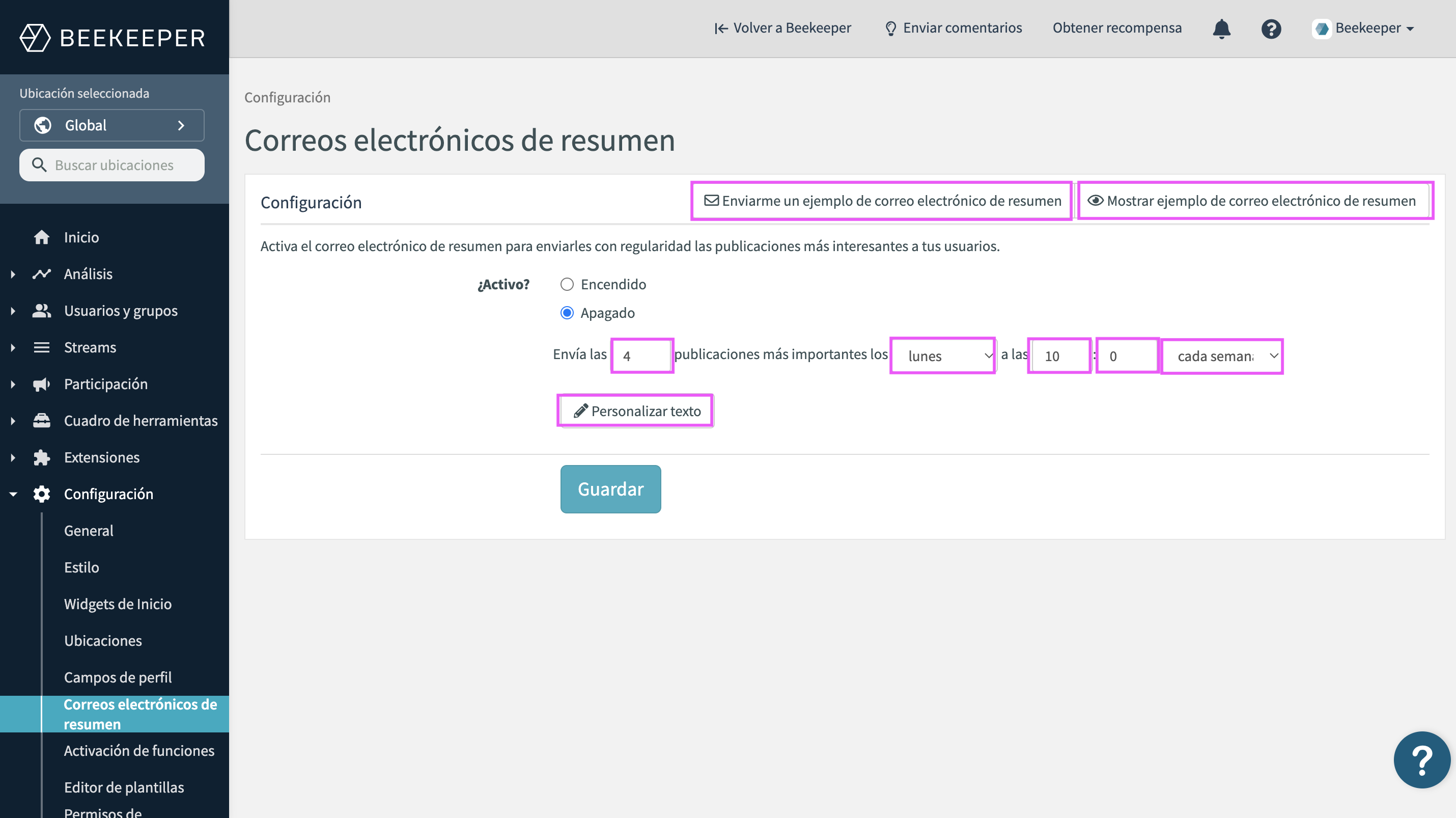This screenshot has width=1456, height=818.
Task: Open the Estilo settings item
Action: pyautogui.click(x=81, y=567)
